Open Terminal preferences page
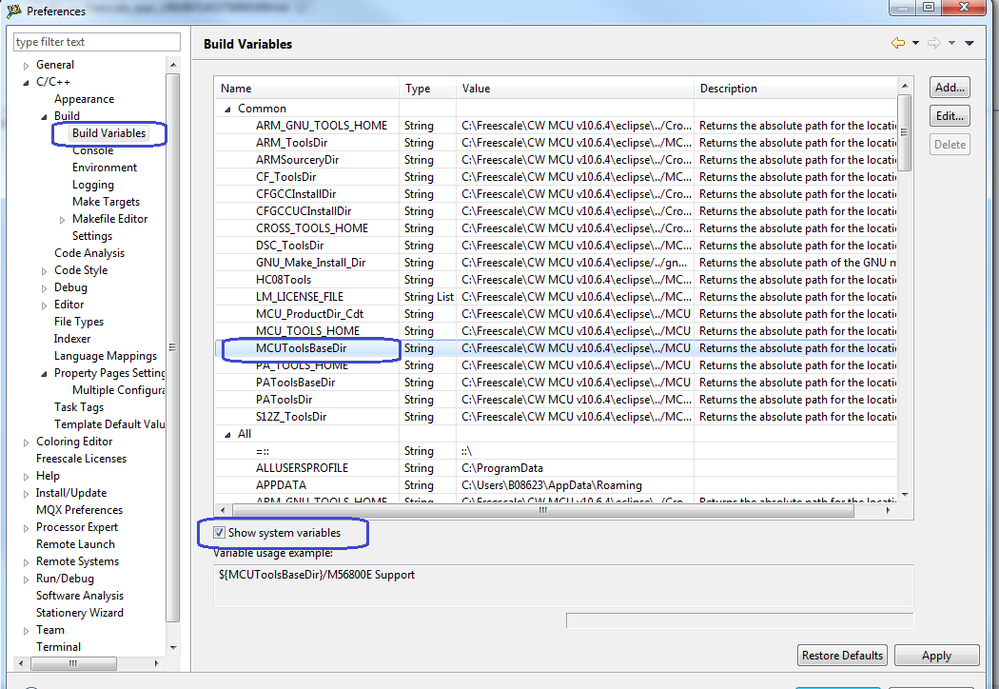999x689 pixels. point(58,646)
